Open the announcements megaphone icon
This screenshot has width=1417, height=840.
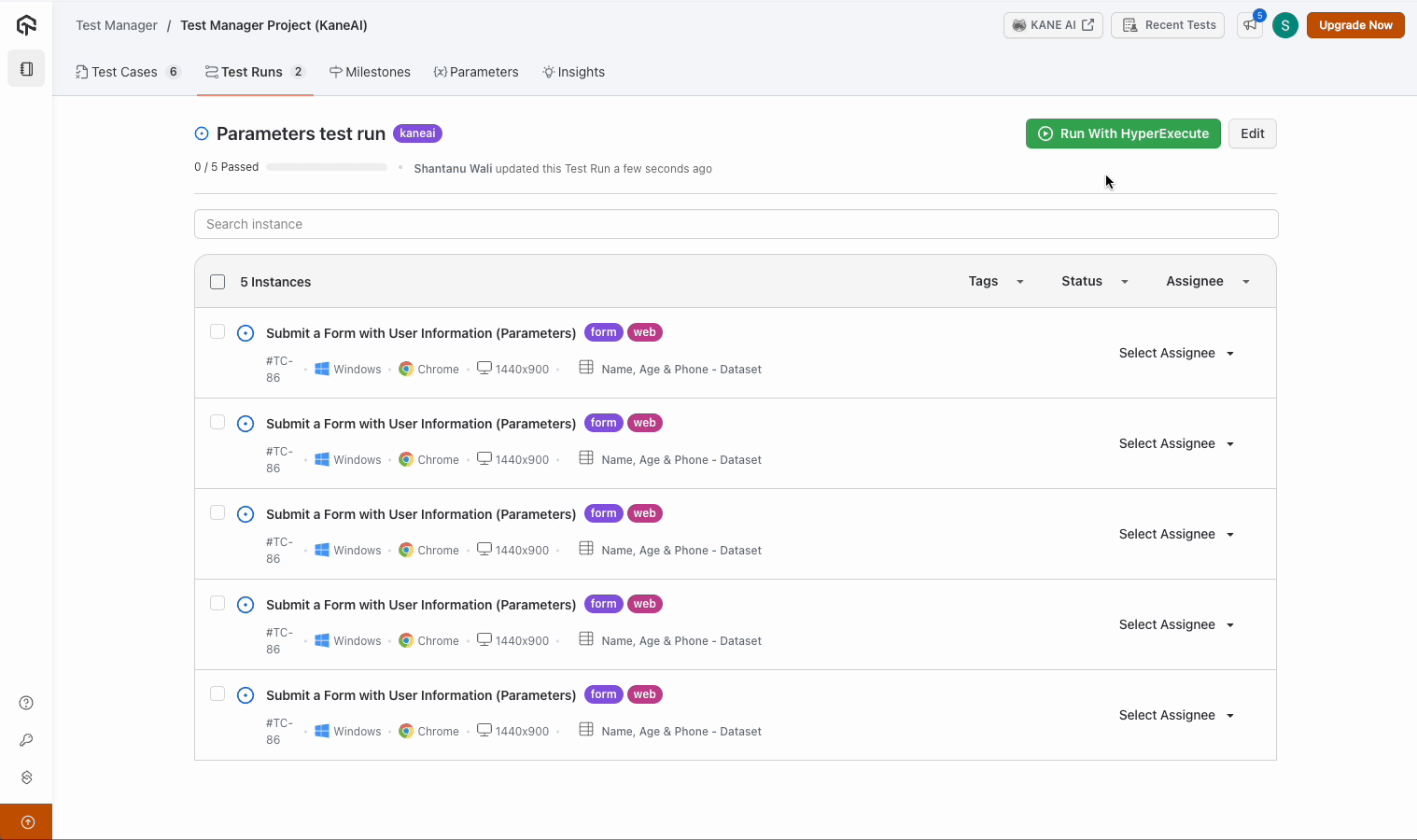pyautogui.click(x=1249, y=25)
